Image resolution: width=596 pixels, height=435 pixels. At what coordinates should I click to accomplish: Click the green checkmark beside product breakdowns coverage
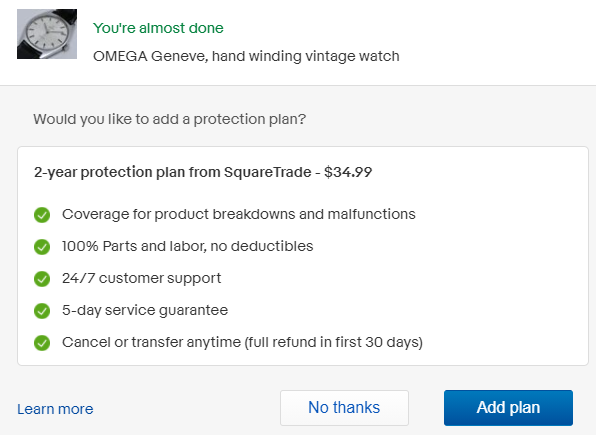(x=42, y=215)
